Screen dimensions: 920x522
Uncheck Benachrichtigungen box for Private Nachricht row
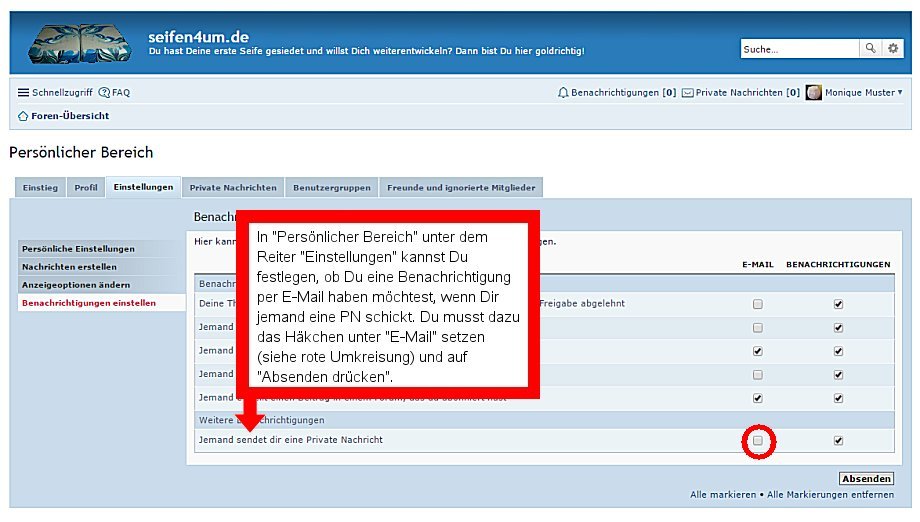[838, 440]
